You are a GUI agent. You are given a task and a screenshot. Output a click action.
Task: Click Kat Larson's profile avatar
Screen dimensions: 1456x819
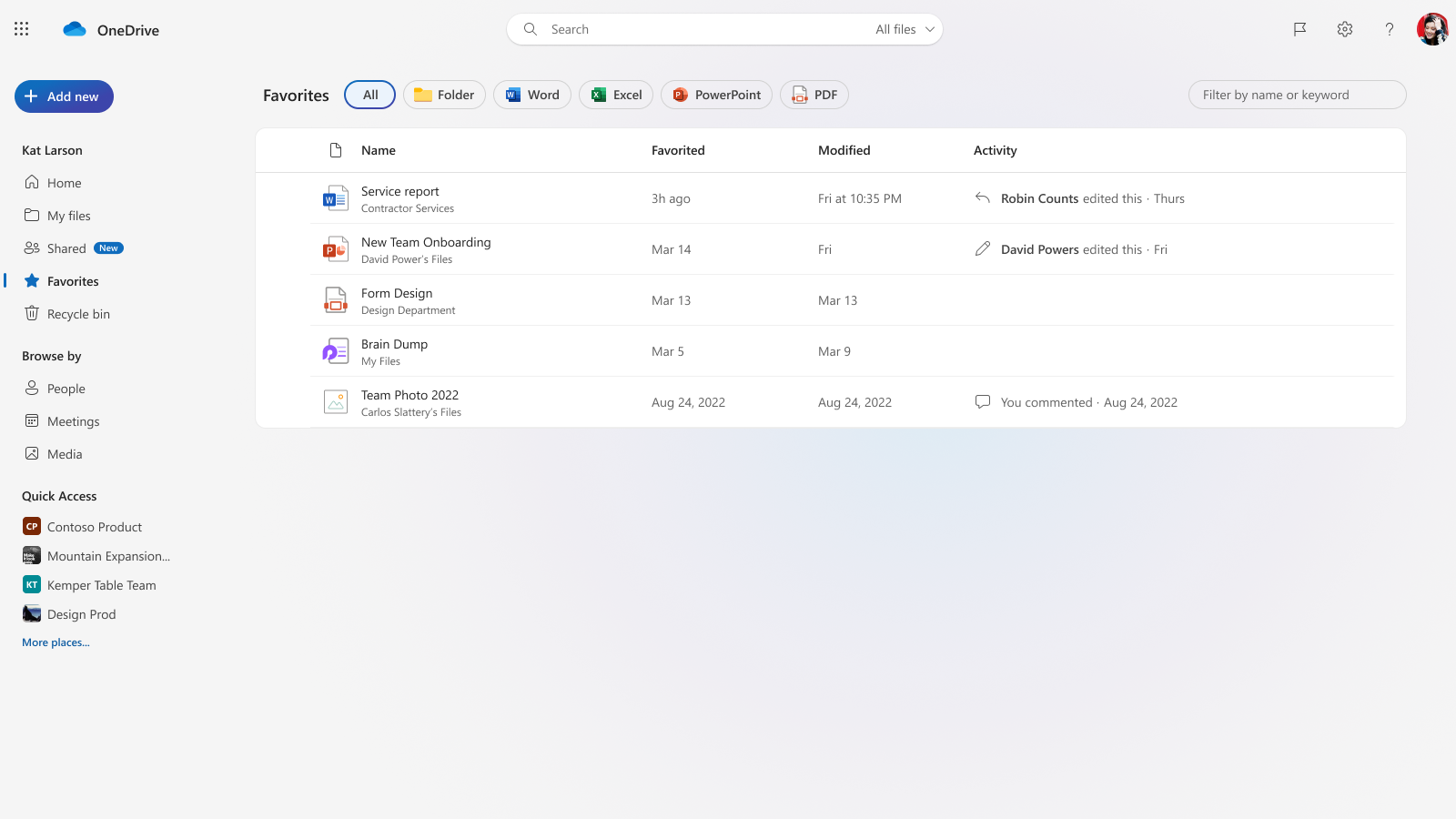pos(1432,28)
